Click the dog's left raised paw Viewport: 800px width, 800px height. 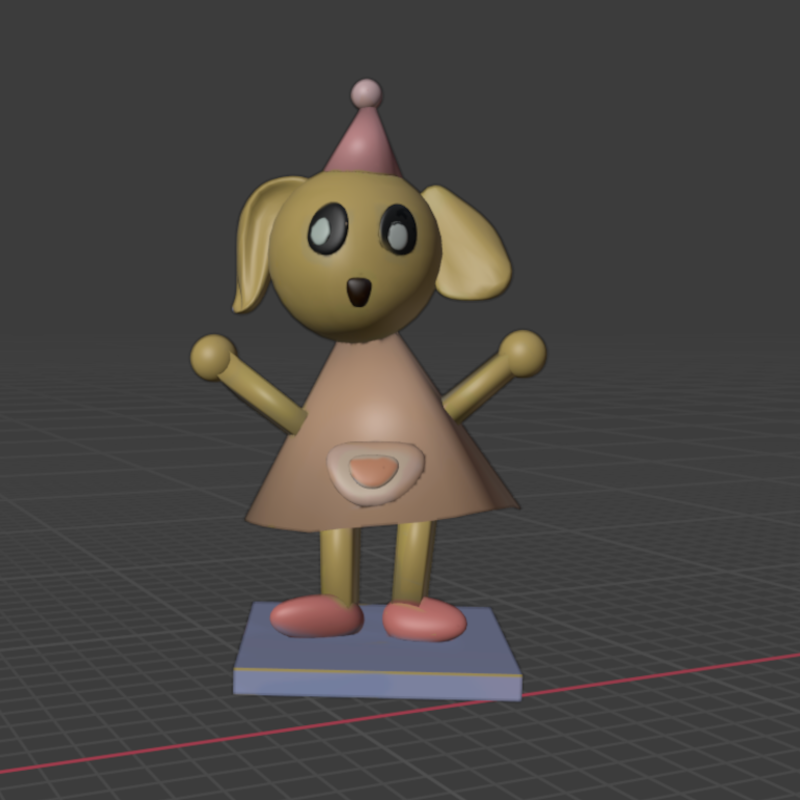point(212,357)
